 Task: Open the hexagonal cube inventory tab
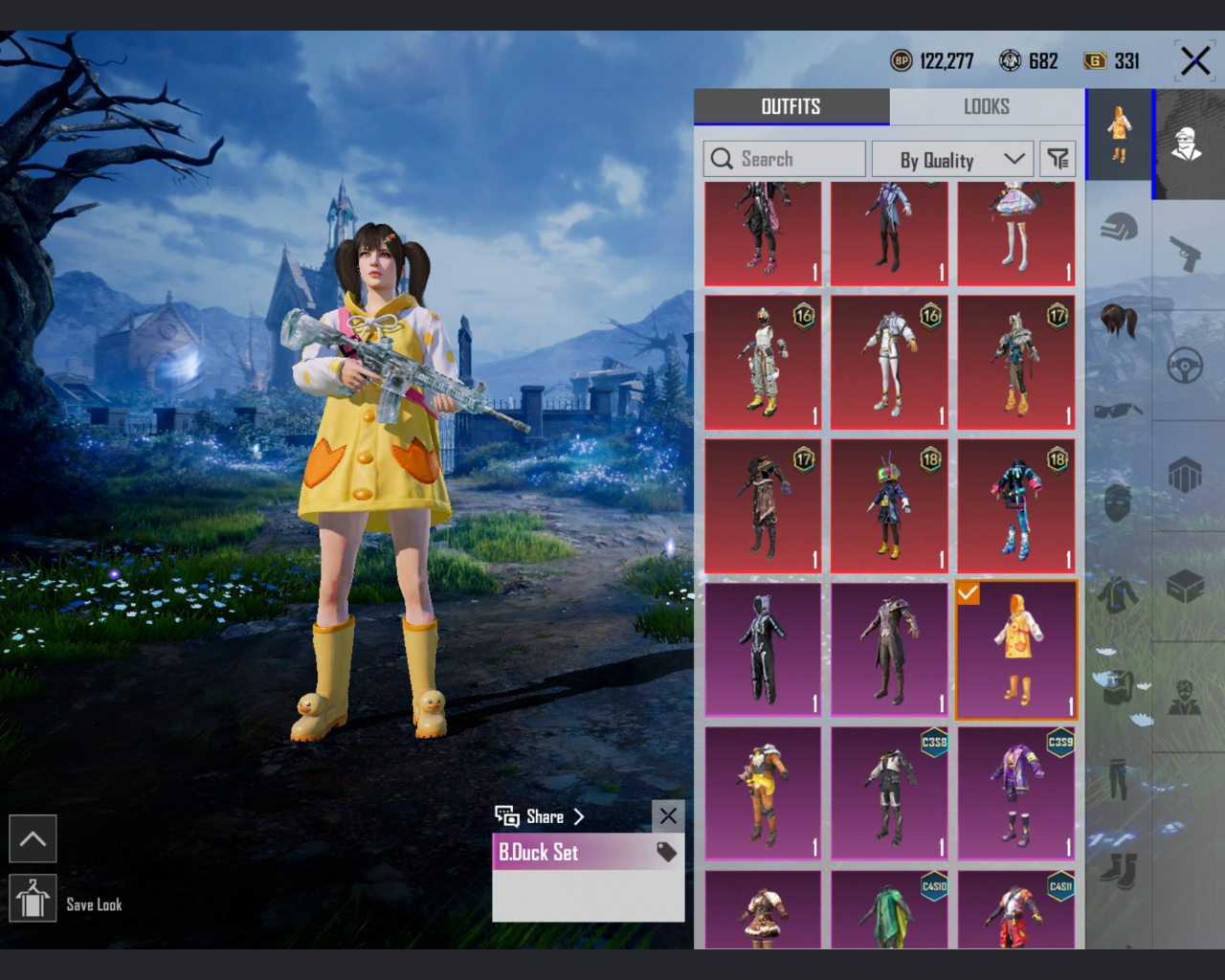point(1185,475)
